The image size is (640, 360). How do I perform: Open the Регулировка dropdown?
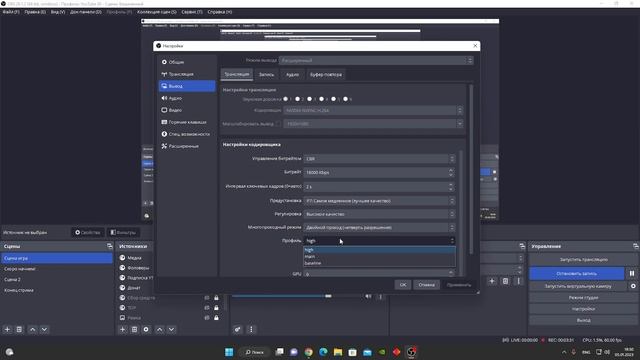(x=379, y=214)
